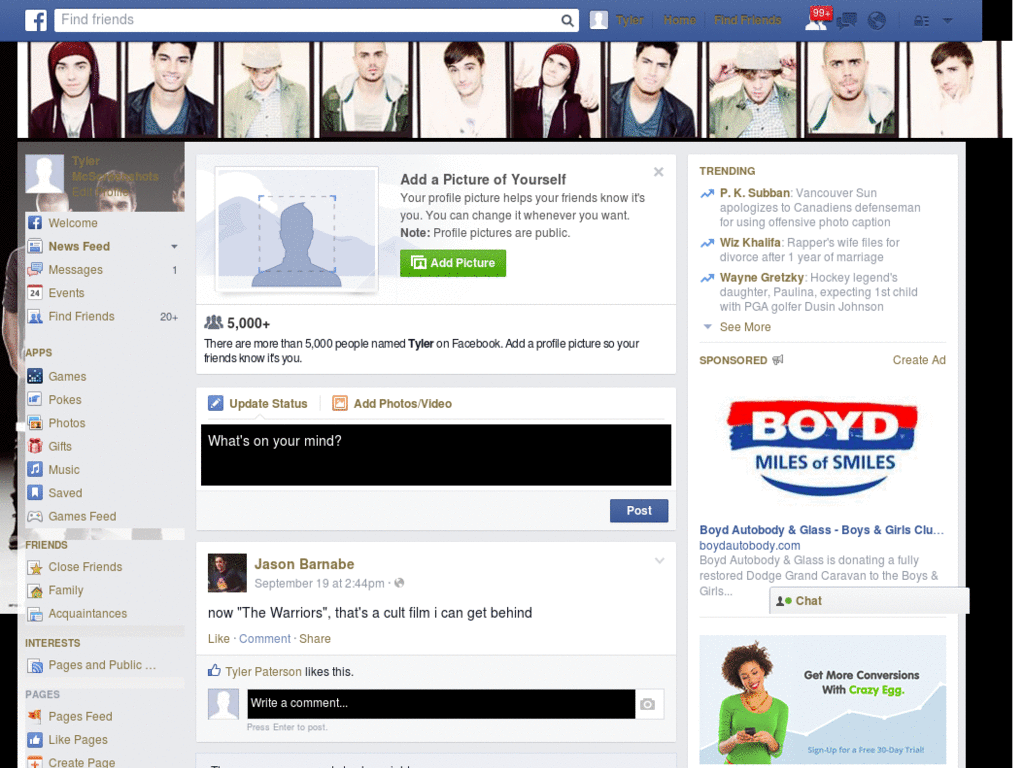Go to Home in top bar
This screenshot has height=768, width=1024.
[x=679, y=20]
